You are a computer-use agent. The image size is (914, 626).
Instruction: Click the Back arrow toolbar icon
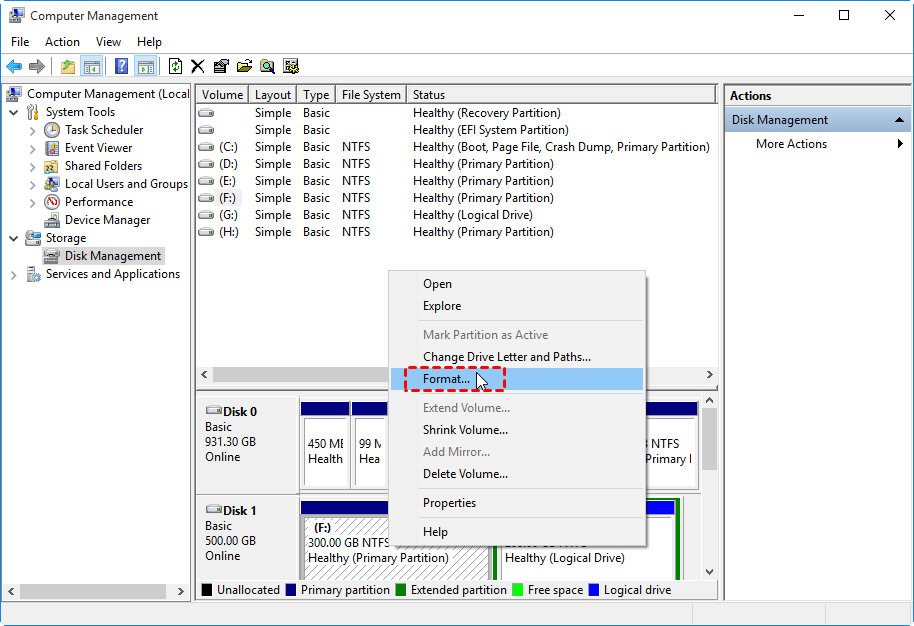click(x=14, y=66)
